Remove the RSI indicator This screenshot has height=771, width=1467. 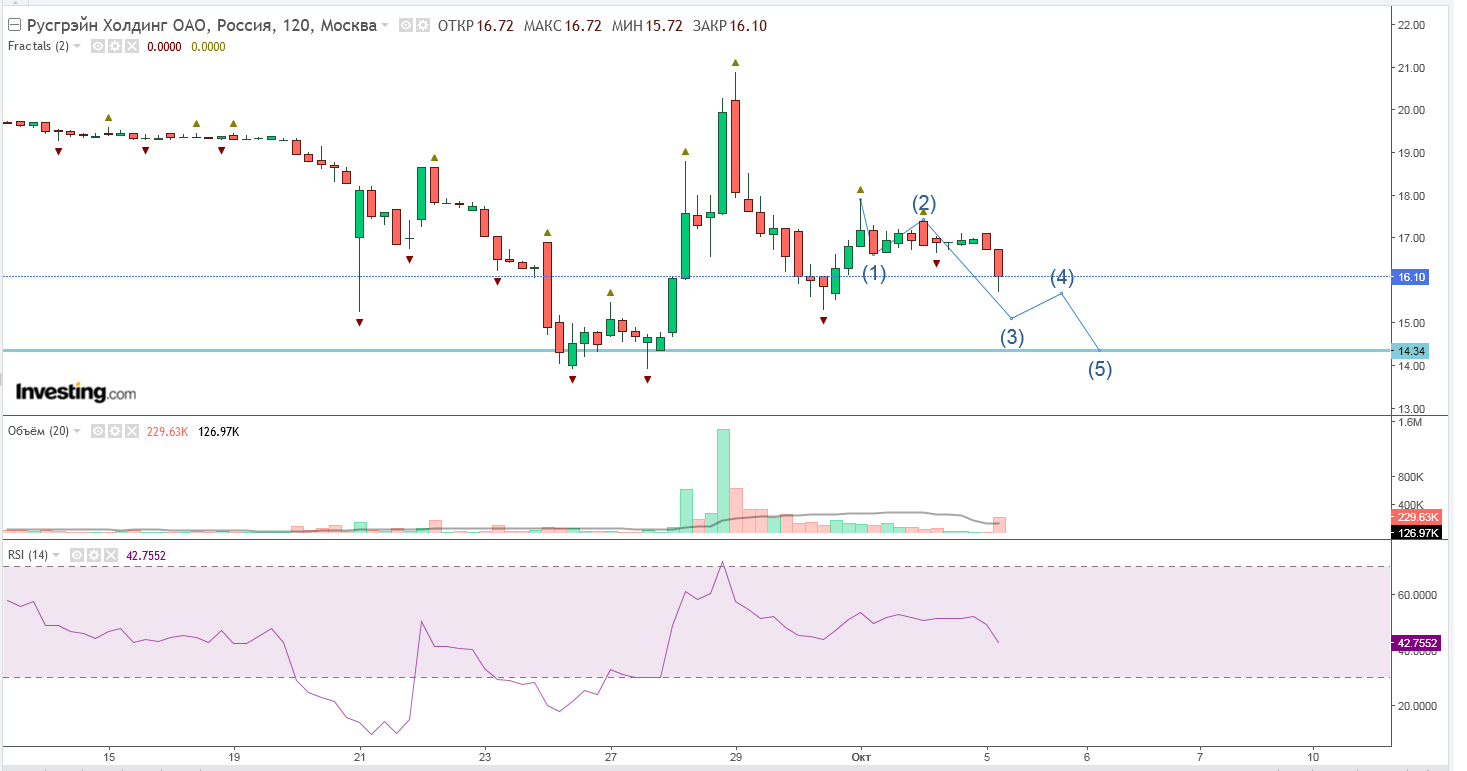[111, 555]
